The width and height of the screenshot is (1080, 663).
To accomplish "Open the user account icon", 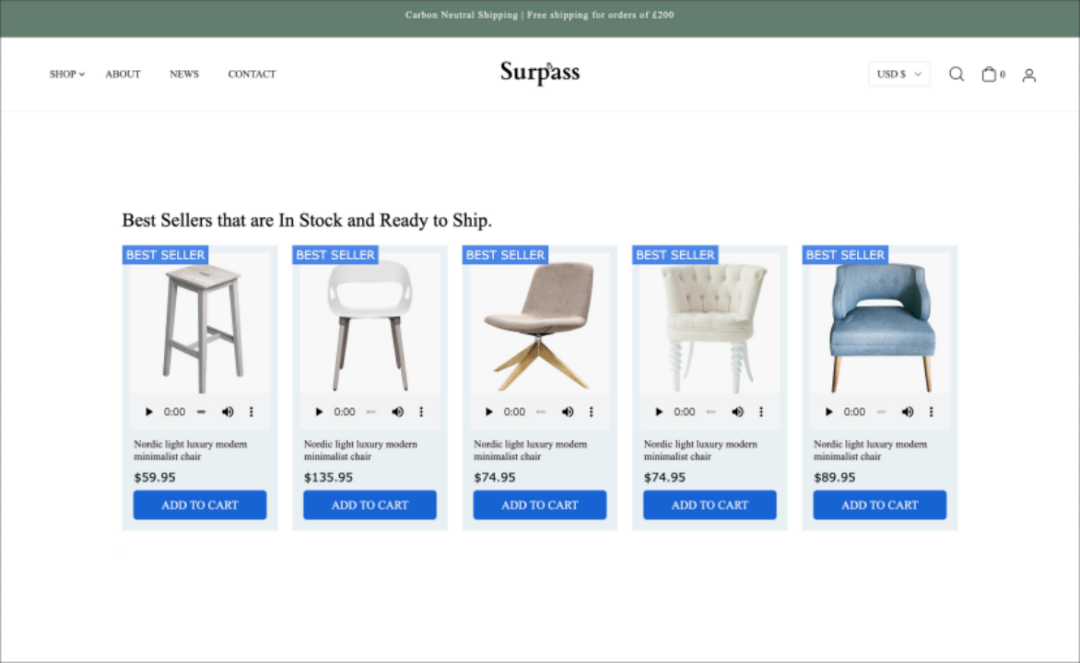I will (1029, 74).
